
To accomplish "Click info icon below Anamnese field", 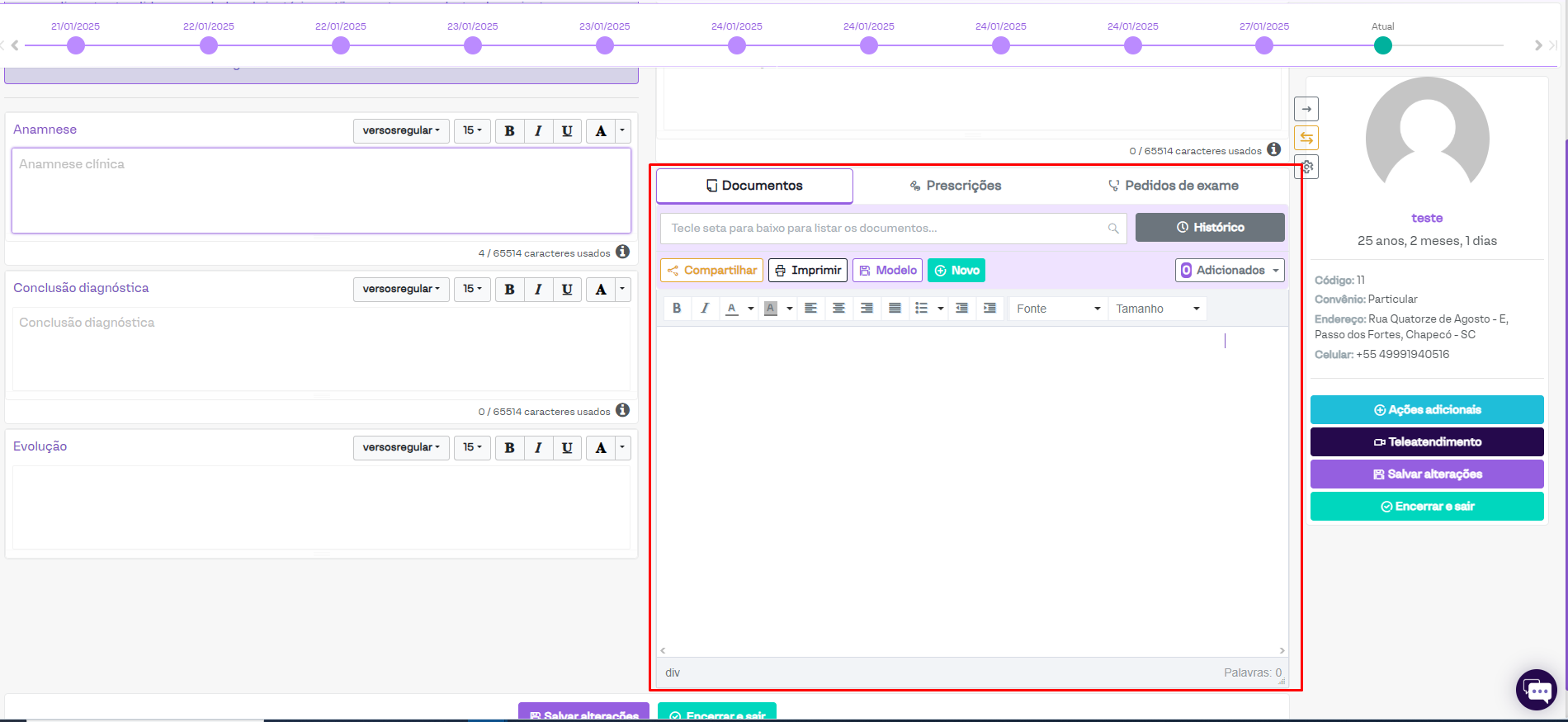I will (623, 252).
